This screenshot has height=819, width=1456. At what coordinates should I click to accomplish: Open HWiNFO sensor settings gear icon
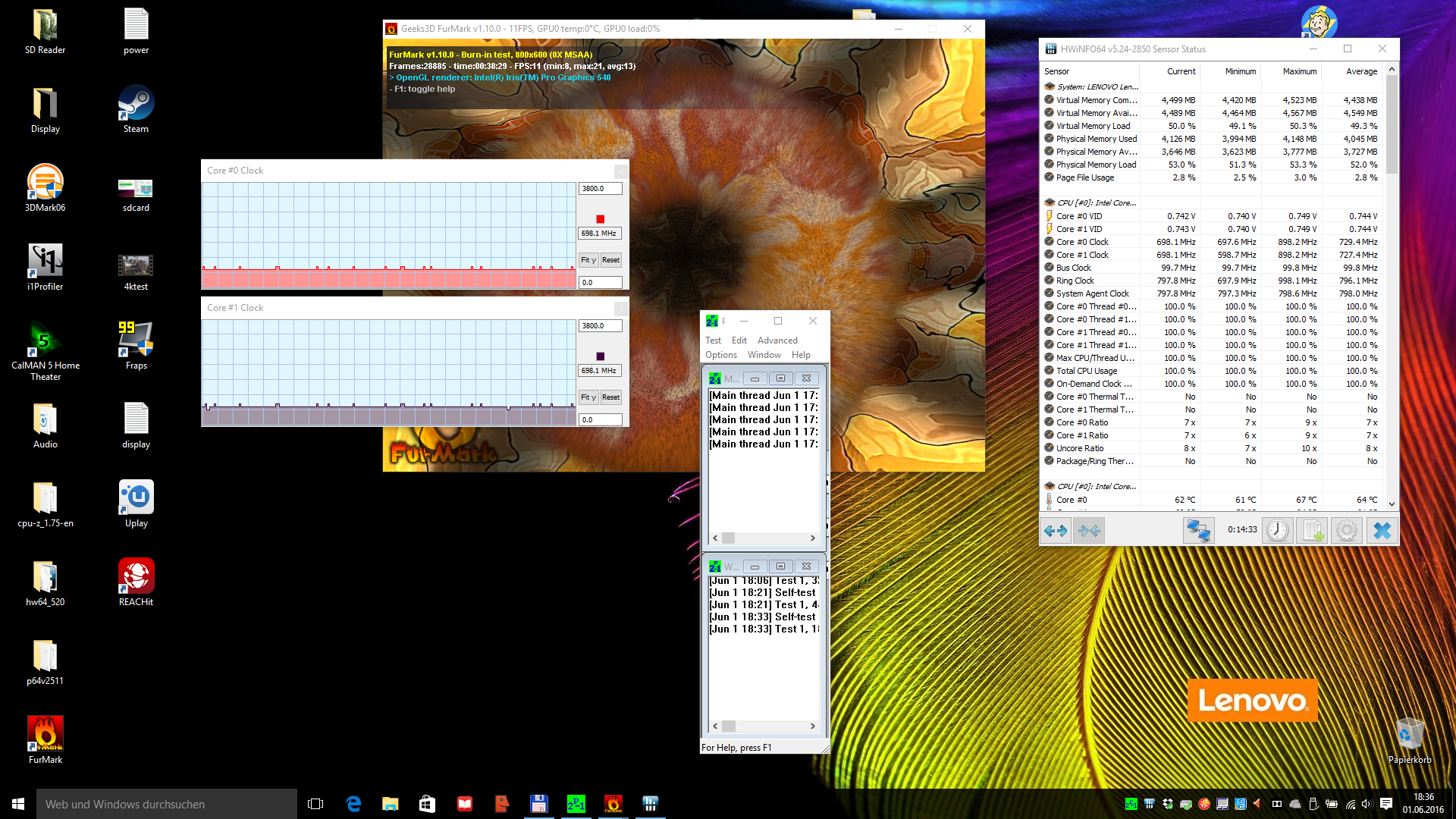1347,531
